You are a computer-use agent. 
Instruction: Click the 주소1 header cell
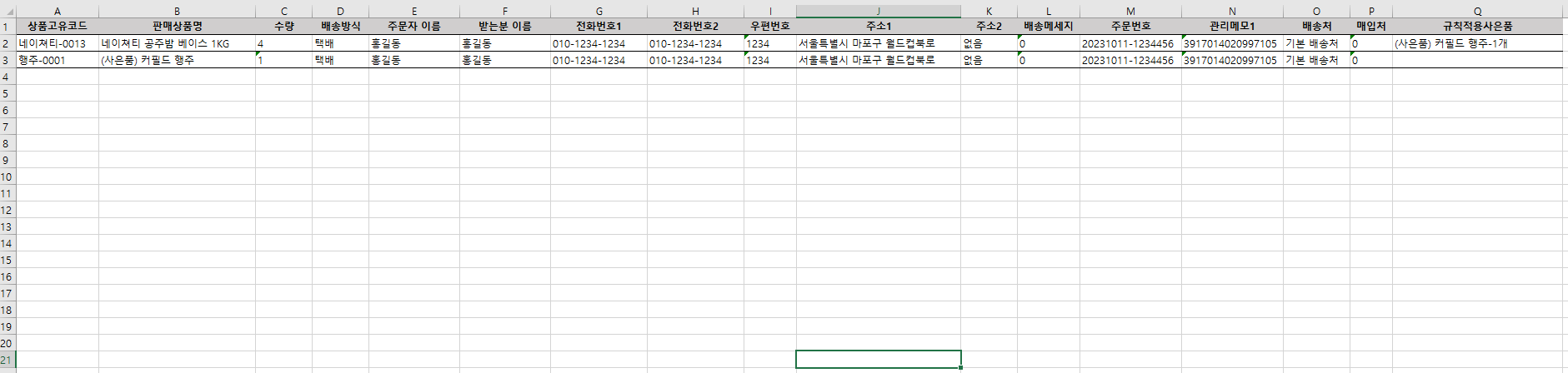point(879,27)
